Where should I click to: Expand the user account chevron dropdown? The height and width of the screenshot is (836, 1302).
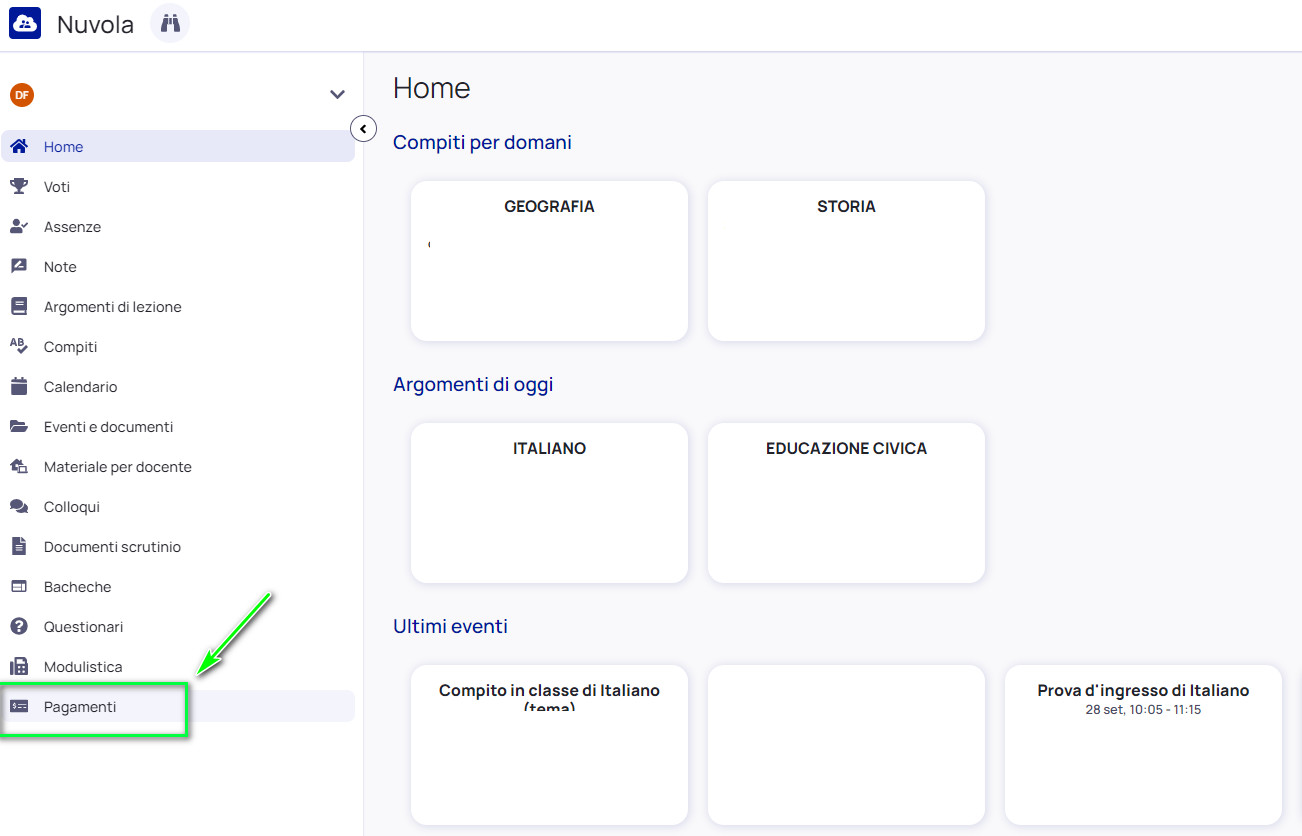pos(337,95)
